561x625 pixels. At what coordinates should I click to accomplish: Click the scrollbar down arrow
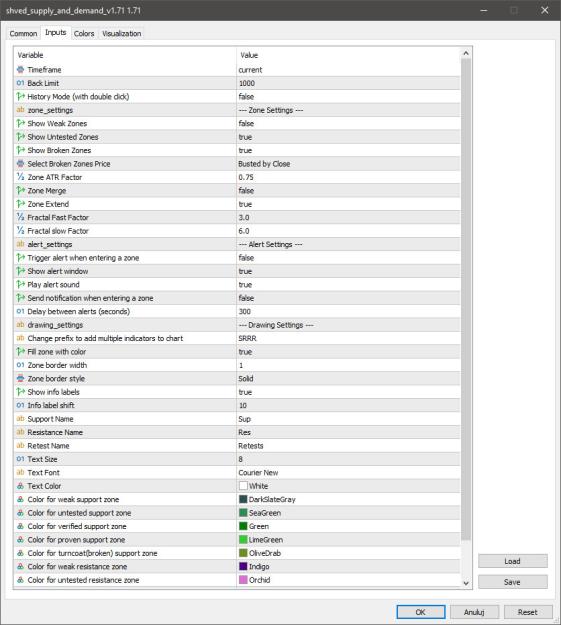466,583
